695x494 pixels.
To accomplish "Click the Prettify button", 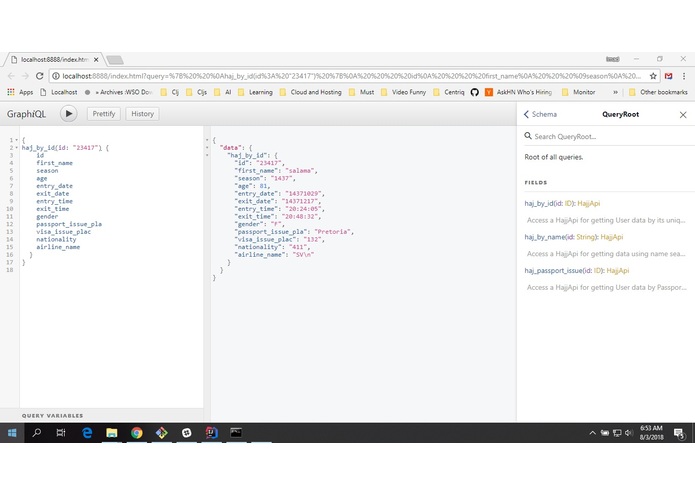I will 104,114.
